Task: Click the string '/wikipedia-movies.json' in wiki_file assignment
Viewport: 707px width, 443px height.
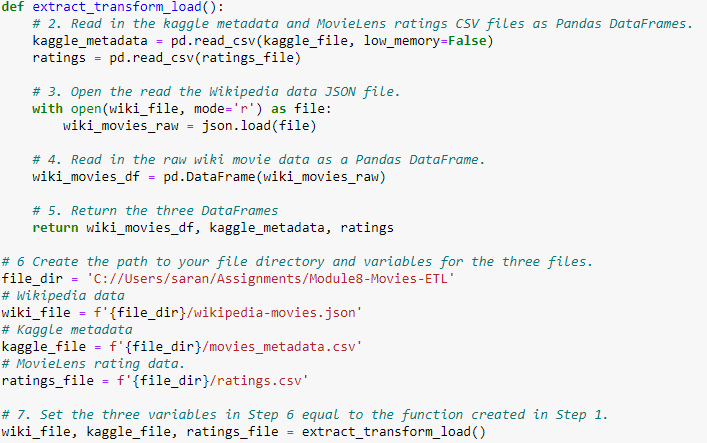Action: click(274, 313)
